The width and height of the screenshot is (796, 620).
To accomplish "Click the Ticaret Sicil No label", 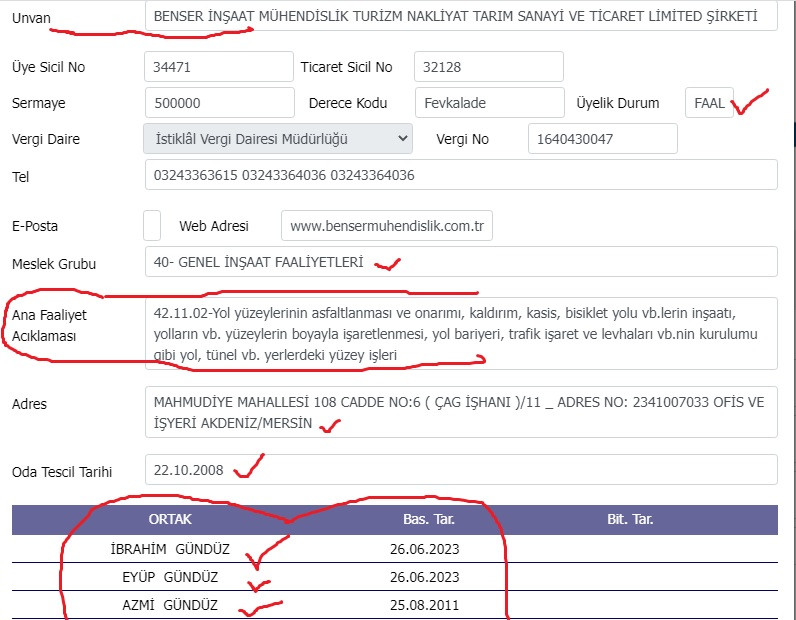I will tap(346, 67).
